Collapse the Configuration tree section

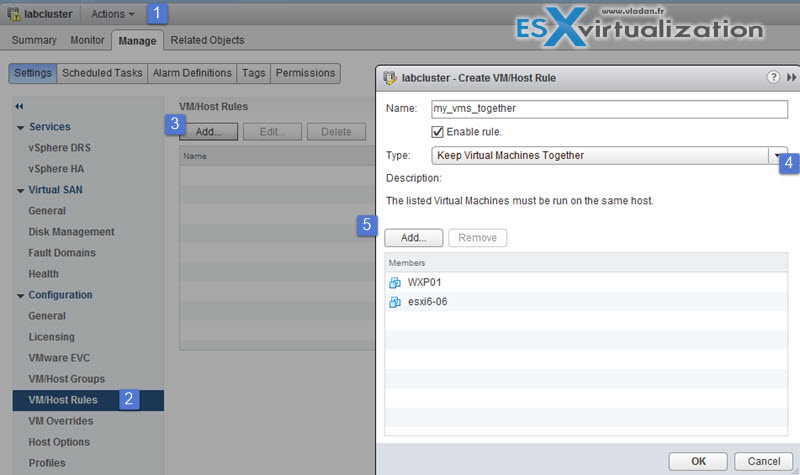coord(20,295)
